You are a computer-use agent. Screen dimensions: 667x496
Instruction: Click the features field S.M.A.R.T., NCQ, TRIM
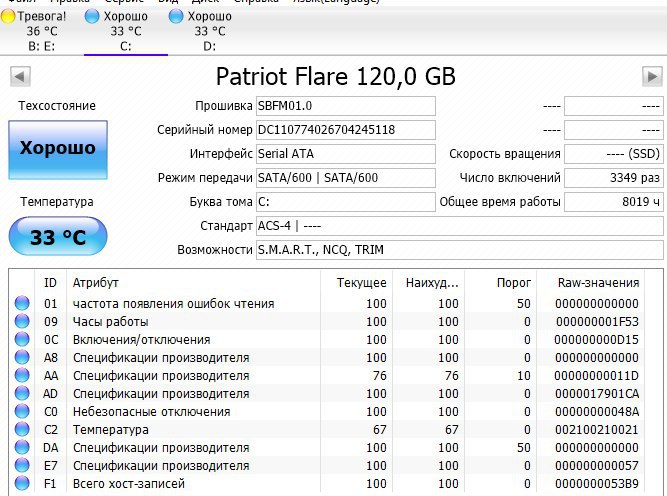pos(459,250)
